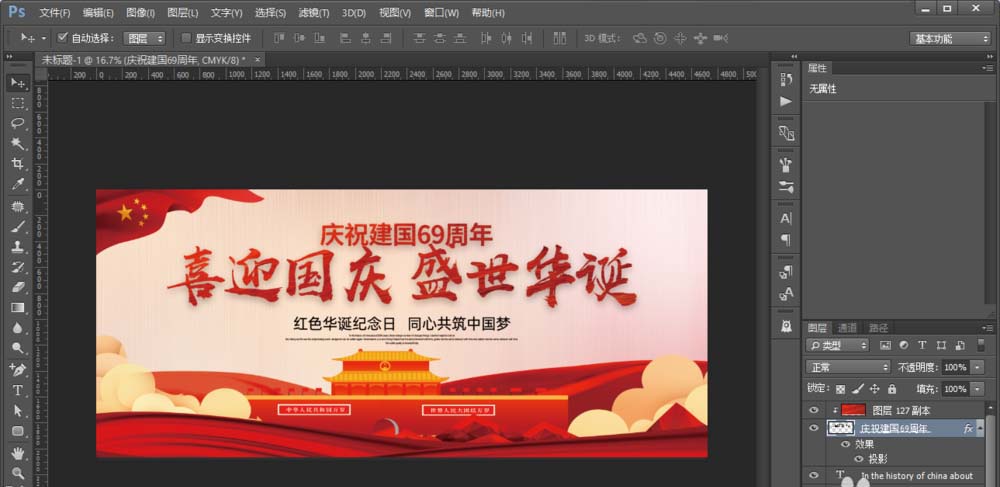The width and height of the screenshot is (1000, 487).
Task: Select the Path Selection tool
Action: click(x=18, y=411)
